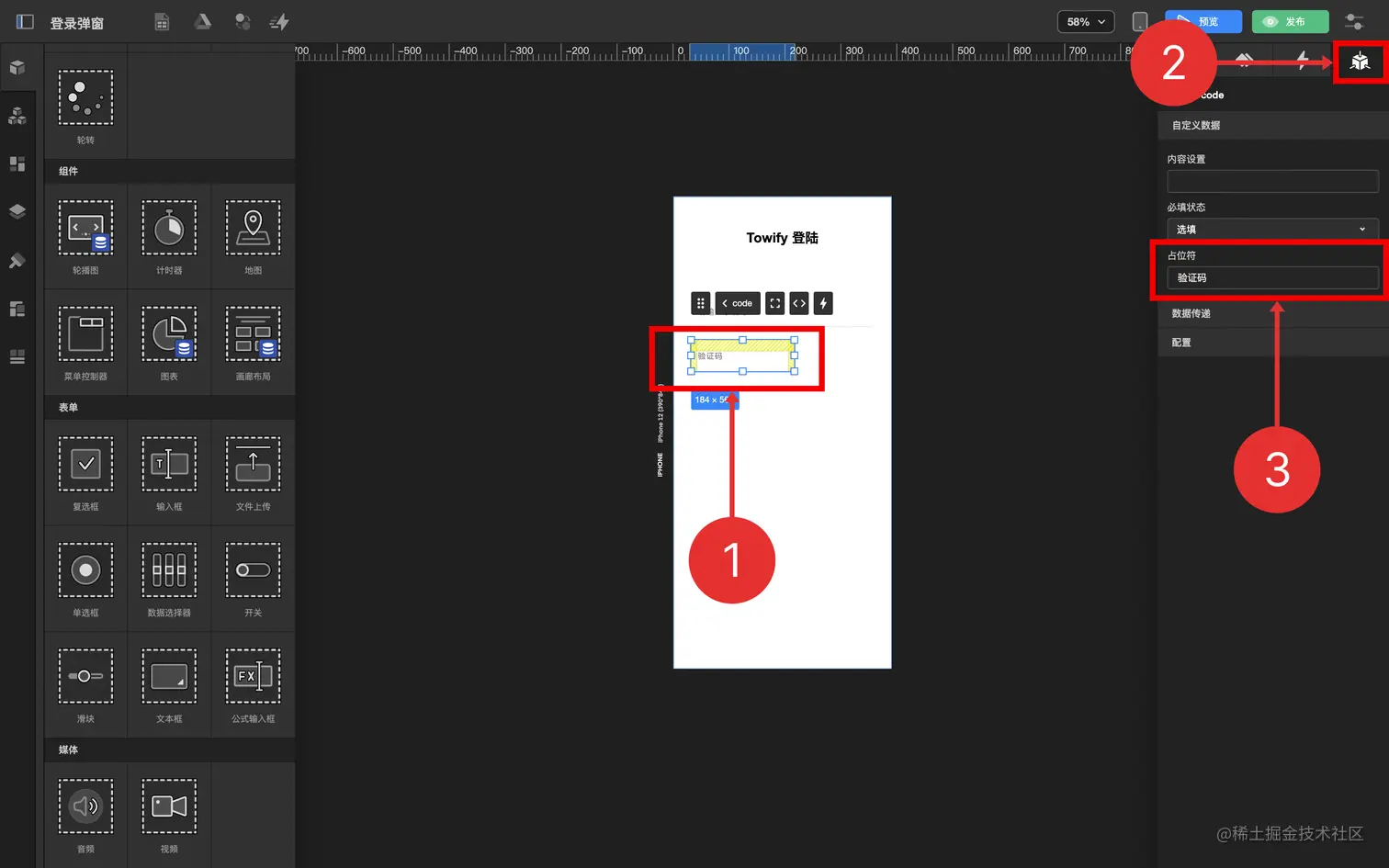Open the spreadsheet data icon in top bar
The height and width of the screenshot is (868, 1389).
click(x=162, y=22)
